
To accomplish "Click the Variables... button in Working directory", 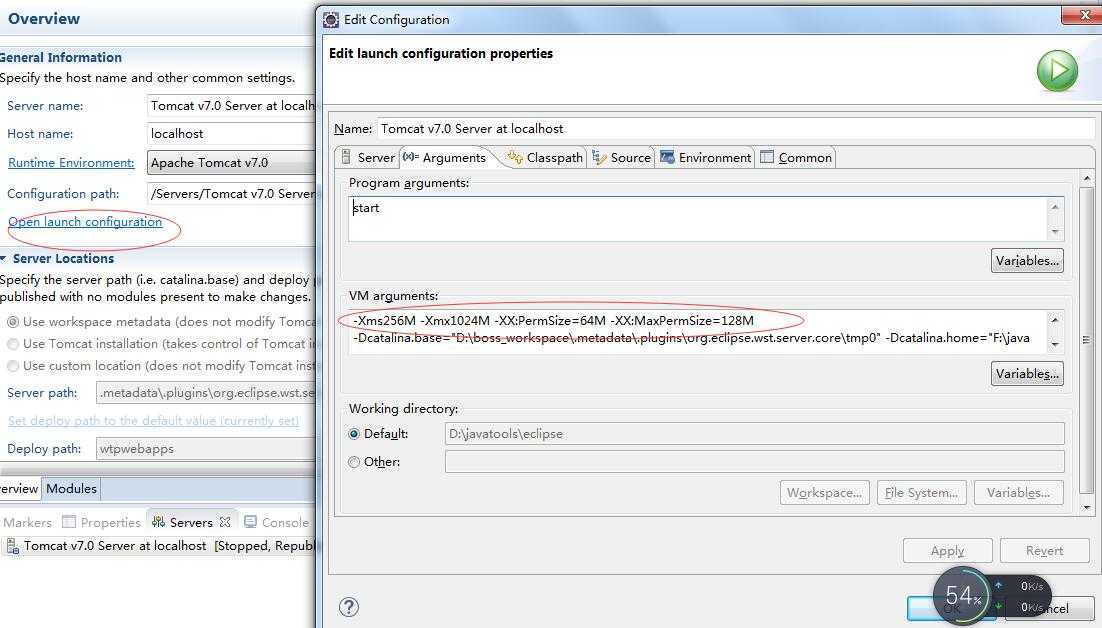I will pos(1018,493).
